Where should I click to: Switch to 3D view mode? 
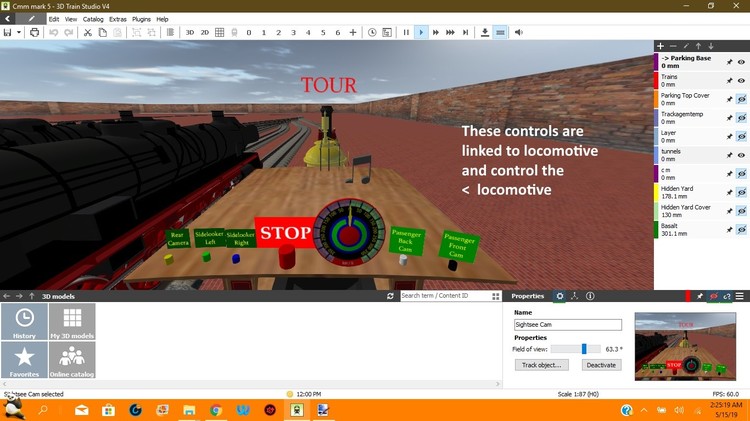190,33
